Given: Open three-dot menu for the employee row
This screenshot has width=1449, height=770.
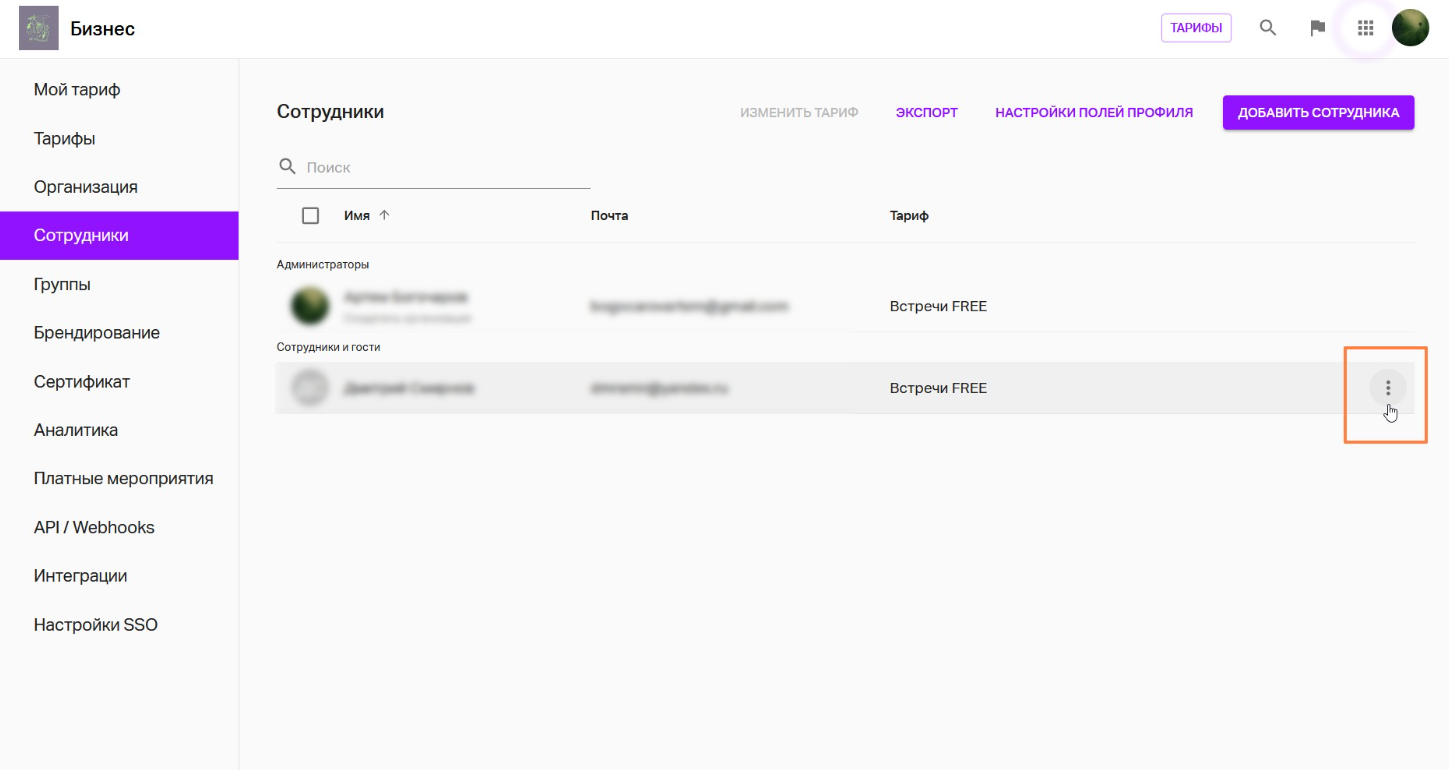Looking at the screenshot, I should pyautogui.click(x=1388, y=388).
